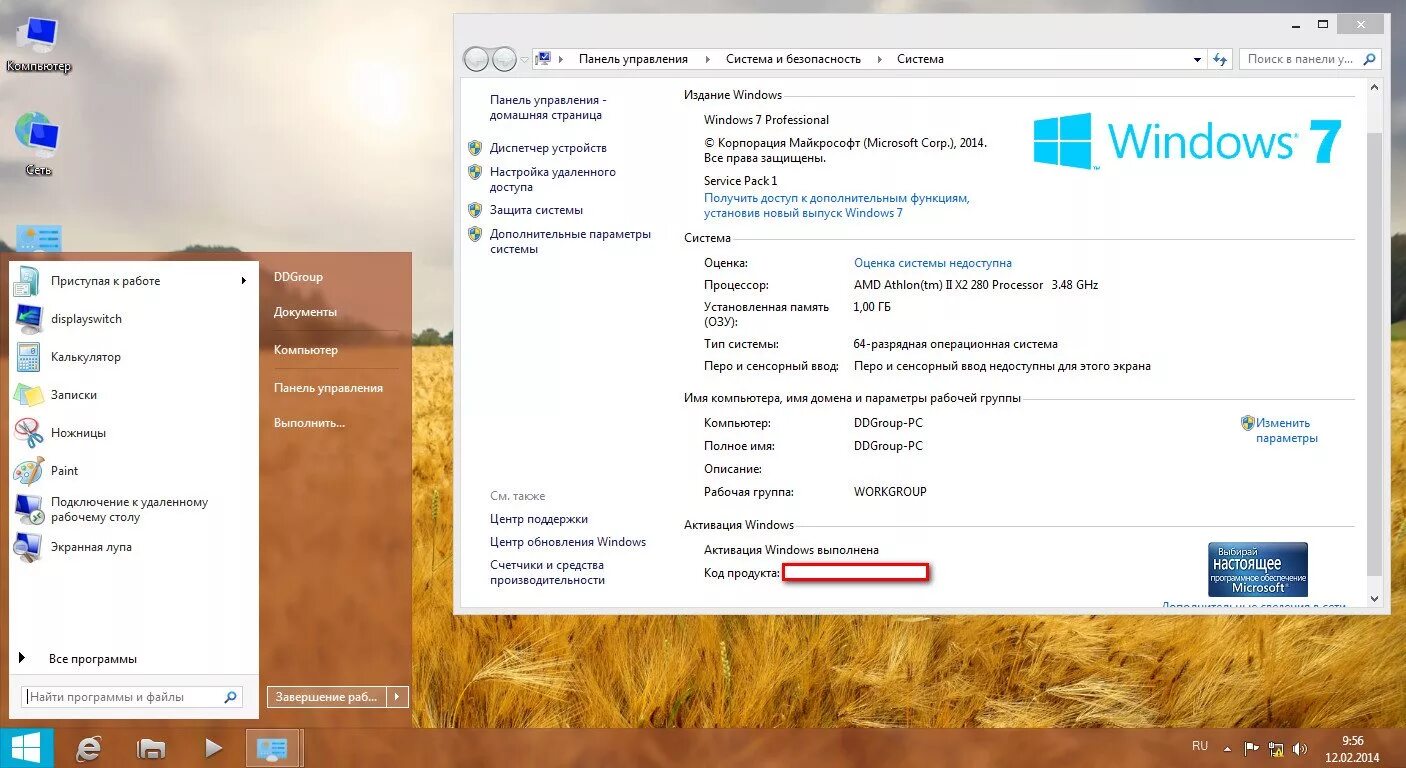Open Настройка удаленного доступа link
This screenshot has width=1406, height=768.
(553, 179)
